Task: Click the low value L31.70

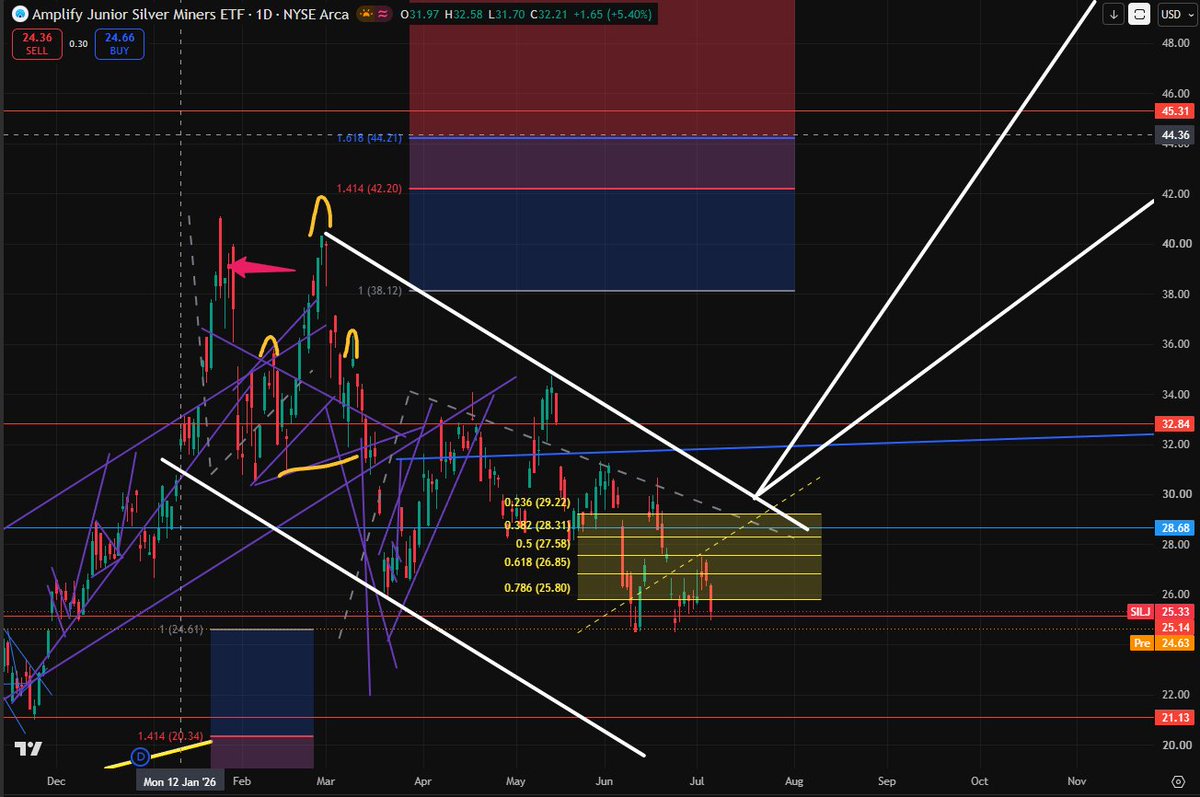Action: pos(506,15)
